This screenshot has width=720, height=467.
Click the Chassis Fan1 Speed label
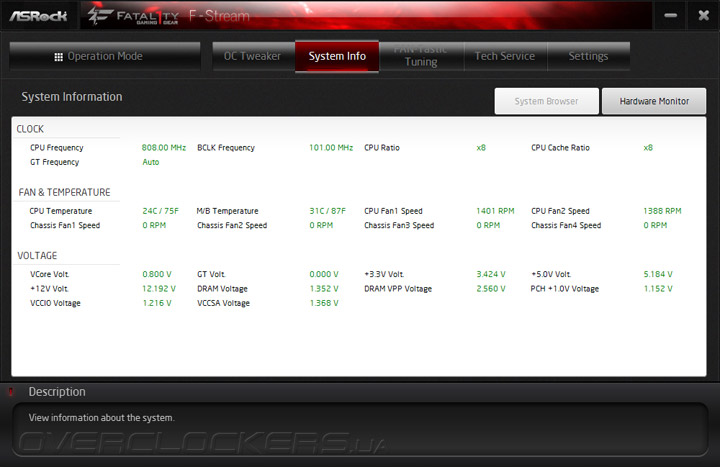[x=65, y=225]
